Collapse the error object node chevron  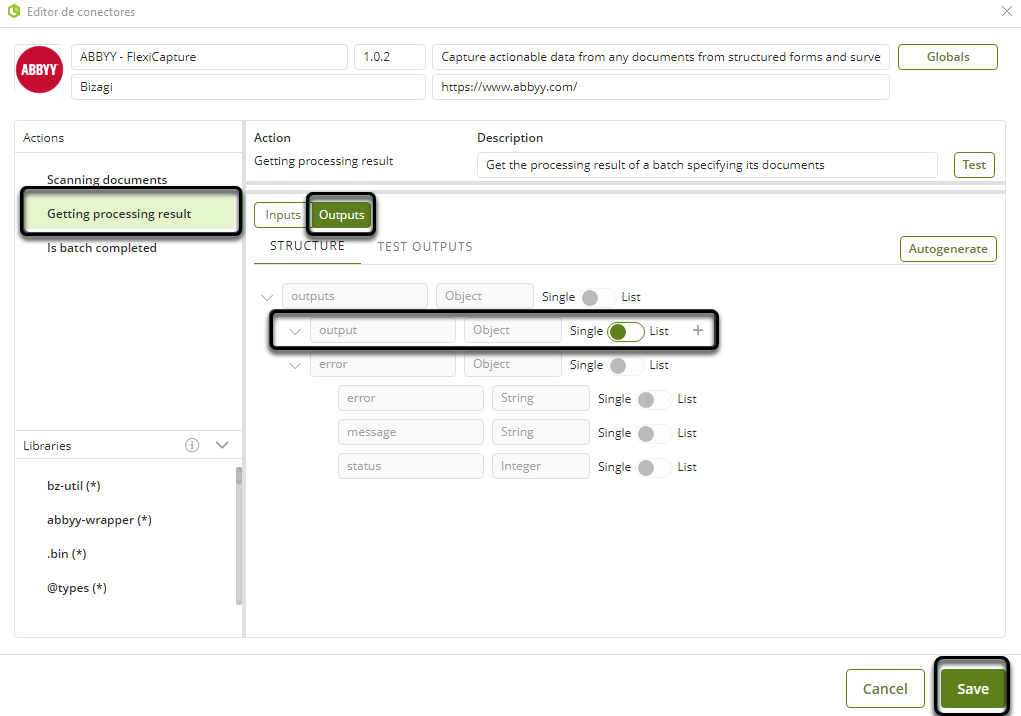pyautogui.click(x=295, y=365)
